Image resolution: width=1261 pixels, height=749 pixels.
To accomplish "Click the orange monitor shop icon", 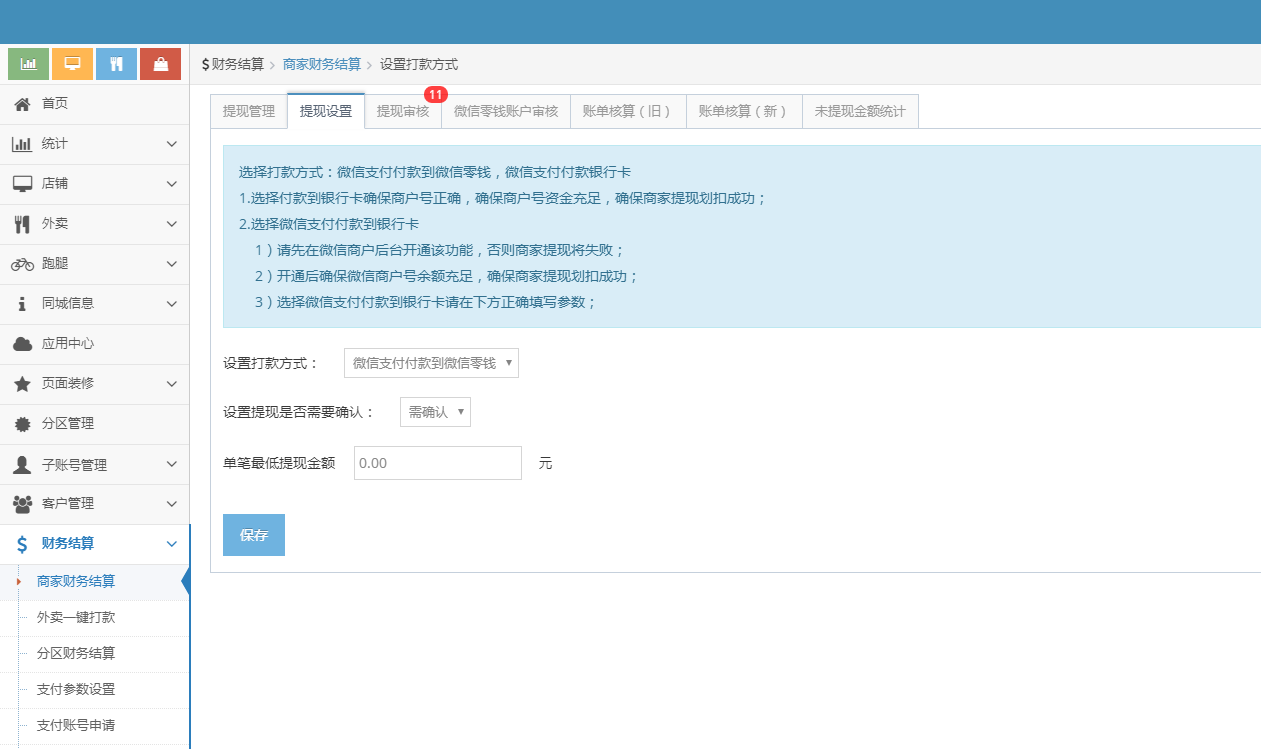I will tap(71, 63).
